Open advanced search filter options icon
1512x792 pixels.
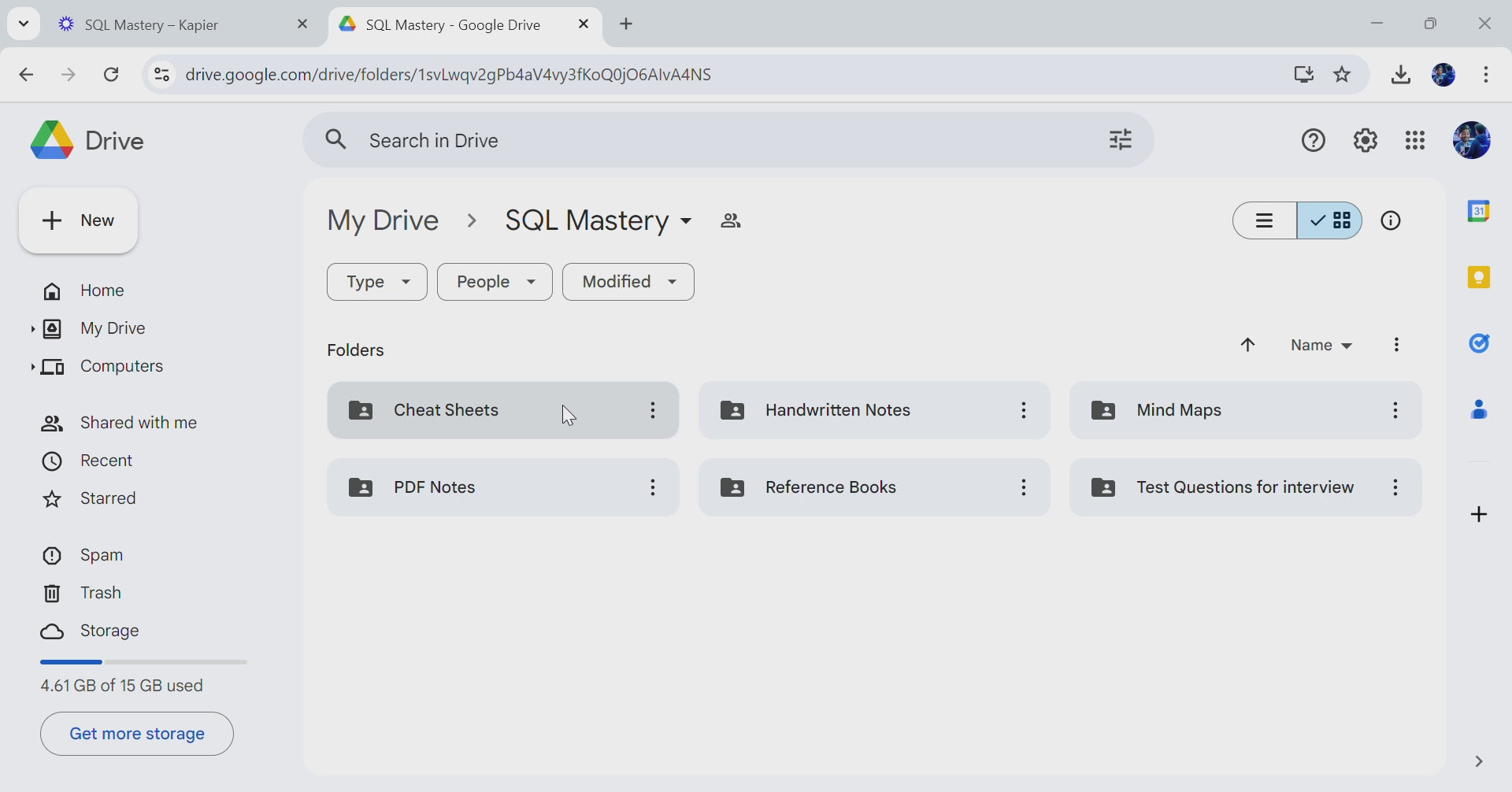pyautogui.click(x=1120, y=140)
